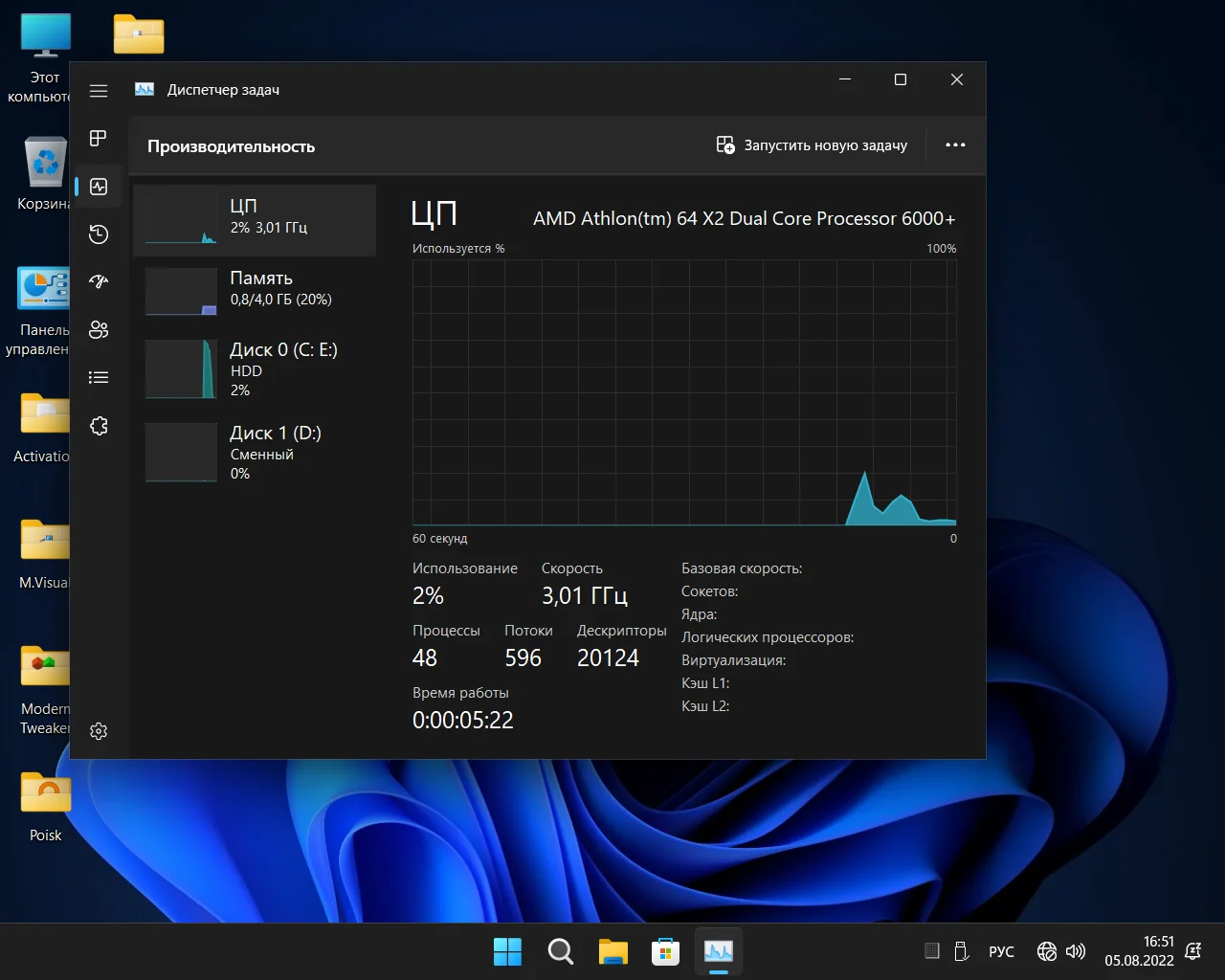Select the Корзина desktop icon
The image size is (1225, 980).
point(44,173)
